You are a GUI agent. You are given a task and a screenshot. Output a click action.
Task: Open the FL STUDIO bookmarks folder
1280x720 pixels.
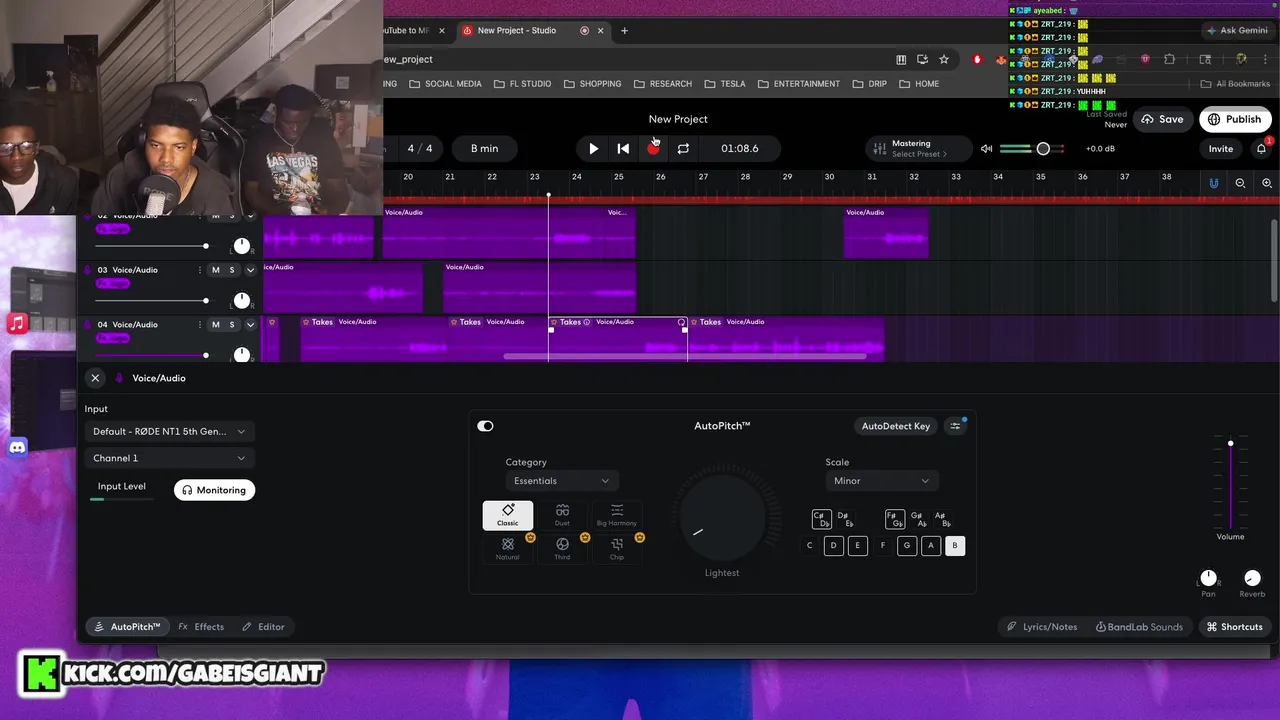click(522, 84)
